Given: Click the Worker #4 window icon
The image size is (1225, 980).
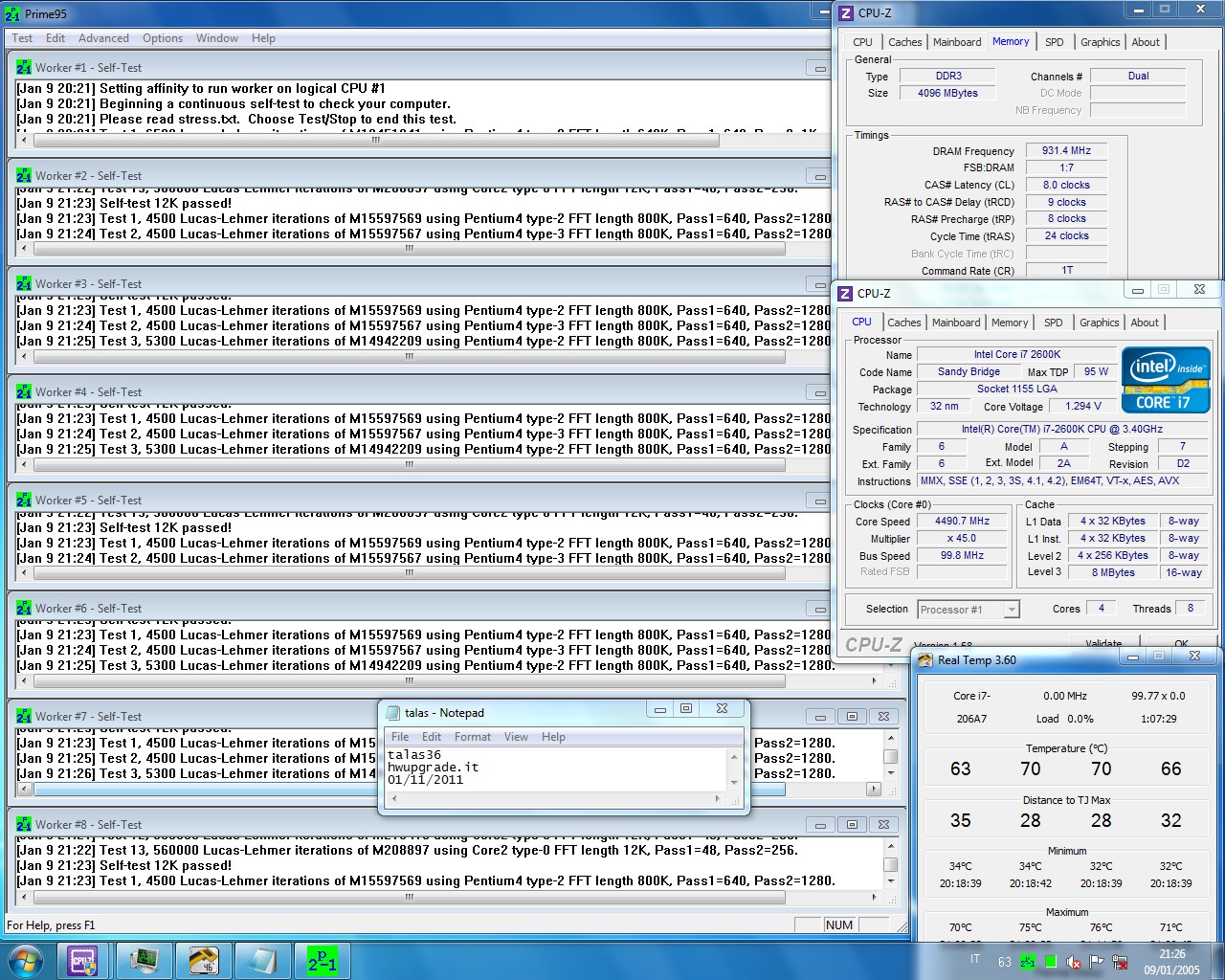Looking at the screenshot, I should [x=24, y=392].
